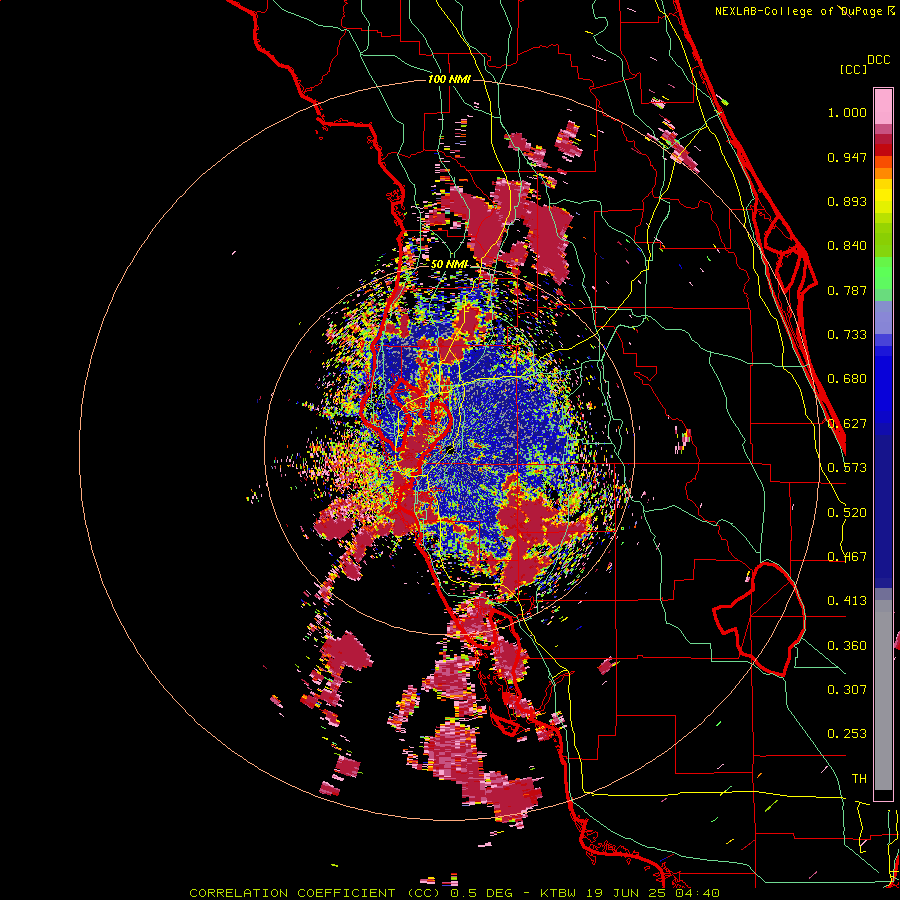This screenshot has width=900, height=900.
Task: Click the 0.253 scale value
Action: pos(847,734)
